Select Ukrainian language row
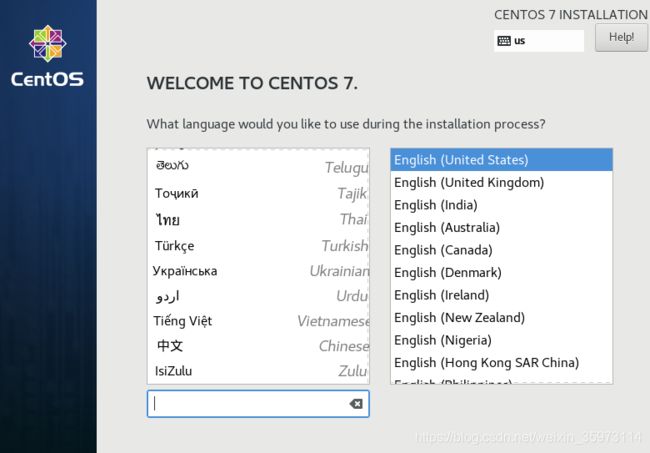Viewport: 650px width, 453px height. pos(258,271)
